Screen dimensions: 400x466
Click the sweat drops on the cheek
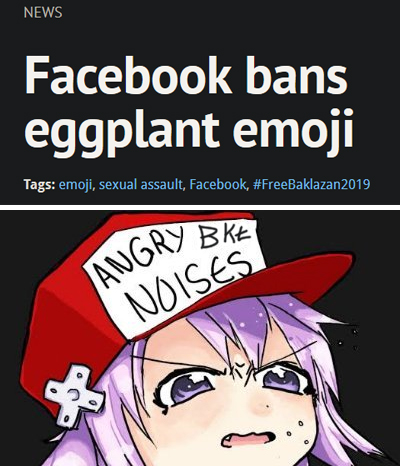(x=295, y=431)
